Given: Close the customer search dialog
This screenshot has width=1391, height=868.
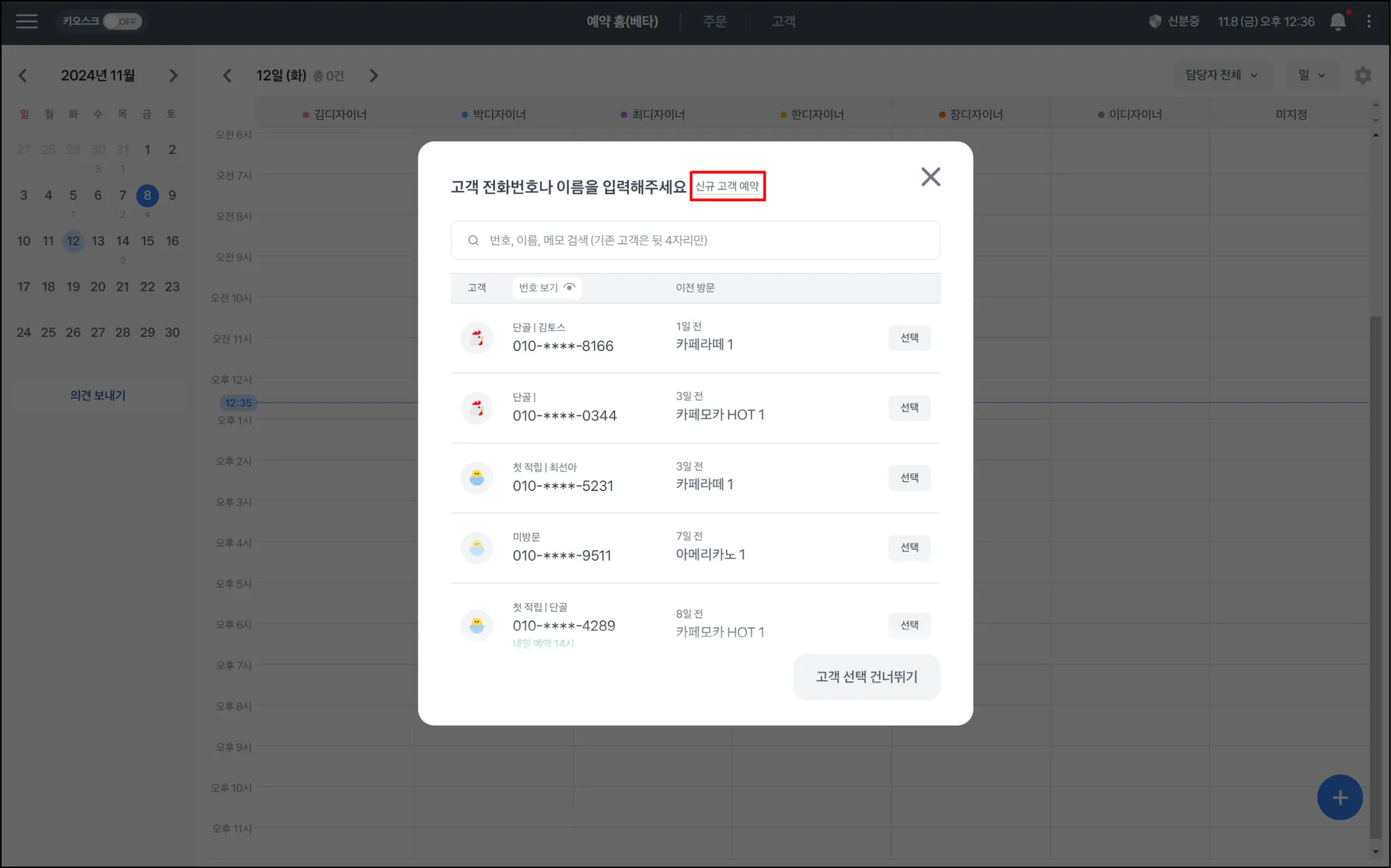Looking at the screenshot, I should coord(930,177).
